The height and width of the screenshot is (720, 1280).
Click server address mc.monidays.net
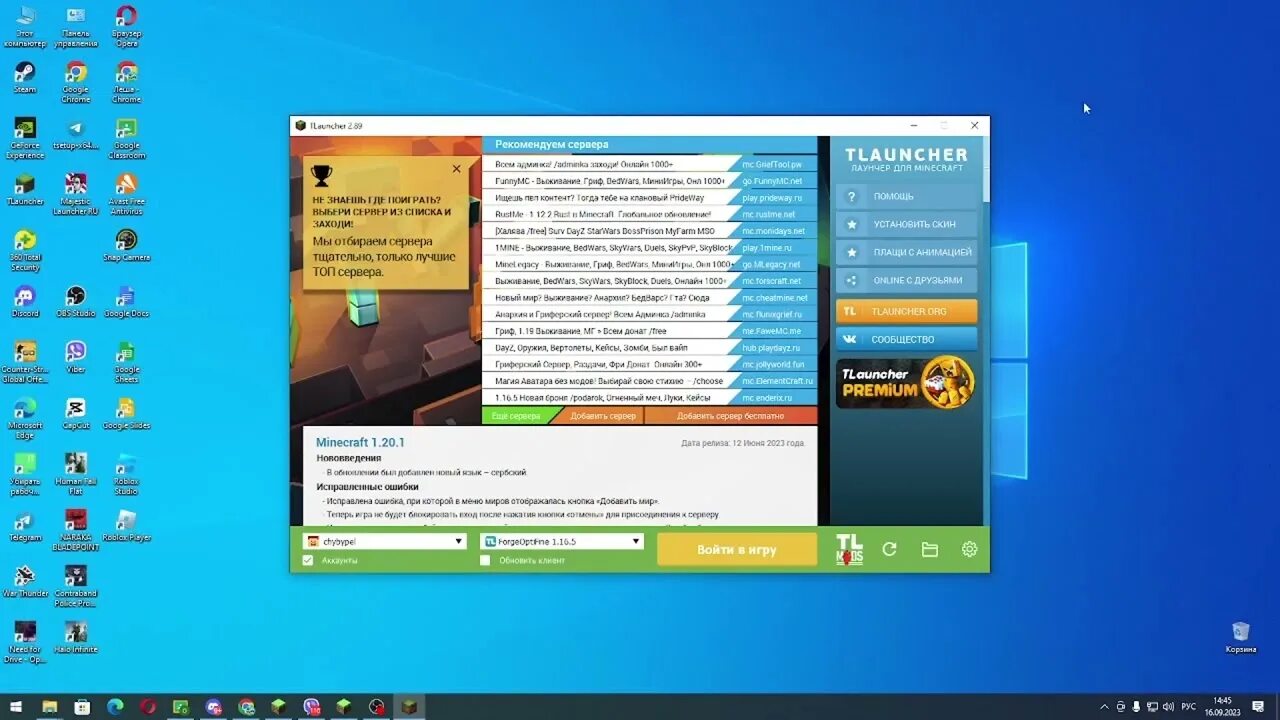pyautogui.click(x=773, y=231)
